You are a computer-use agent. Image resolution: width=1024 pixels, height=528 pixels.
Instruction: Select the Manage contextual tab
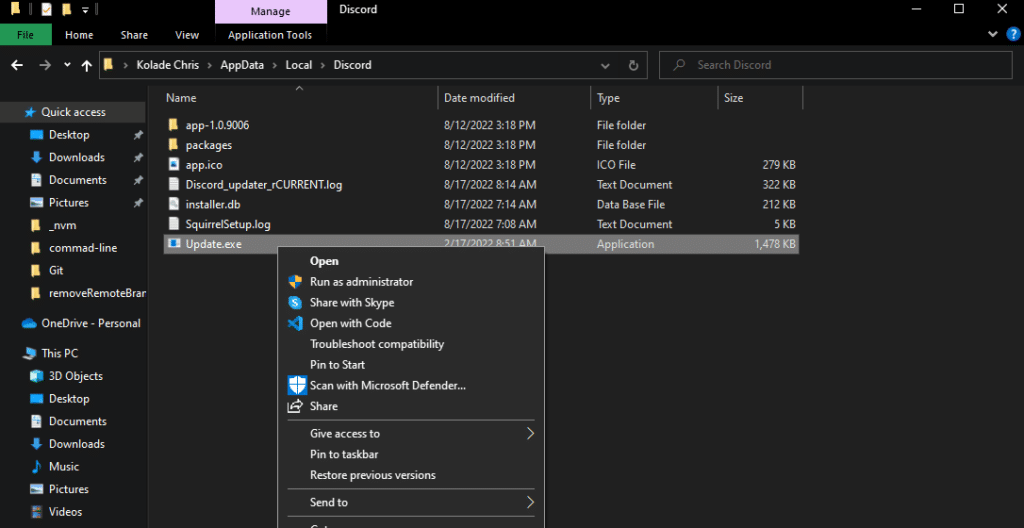pos(270,11)
